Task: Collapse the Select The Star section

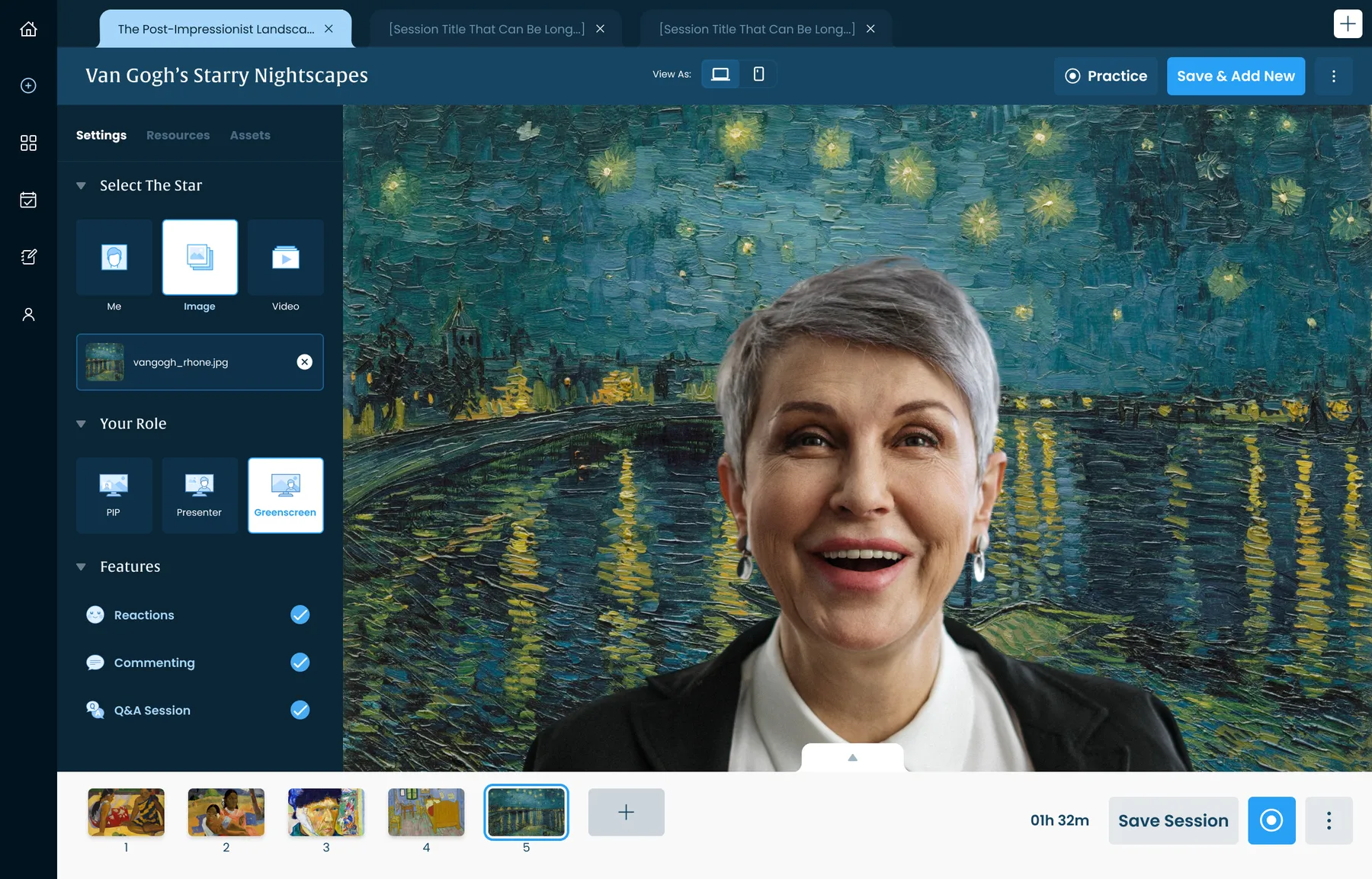Action: pos(81,185)
